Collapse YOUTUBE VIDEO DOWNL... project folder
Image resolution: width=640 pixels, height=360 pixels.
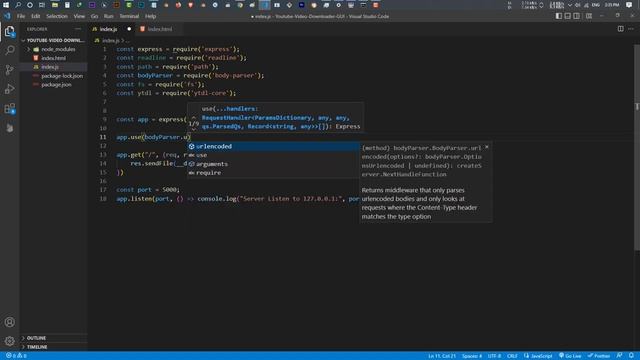(x=53, y=40)
